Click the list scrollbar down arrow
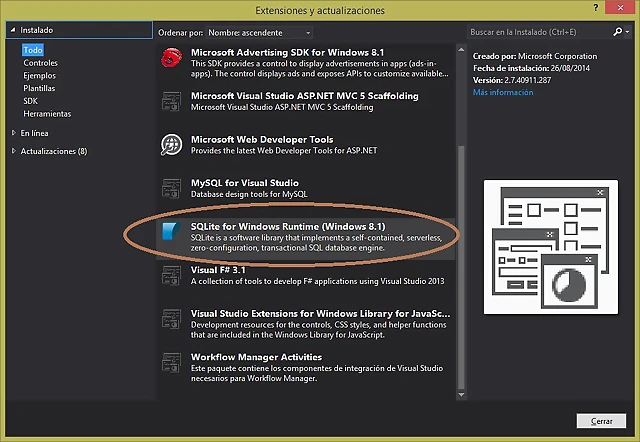The image size is (640, 442). click(461, 395)
